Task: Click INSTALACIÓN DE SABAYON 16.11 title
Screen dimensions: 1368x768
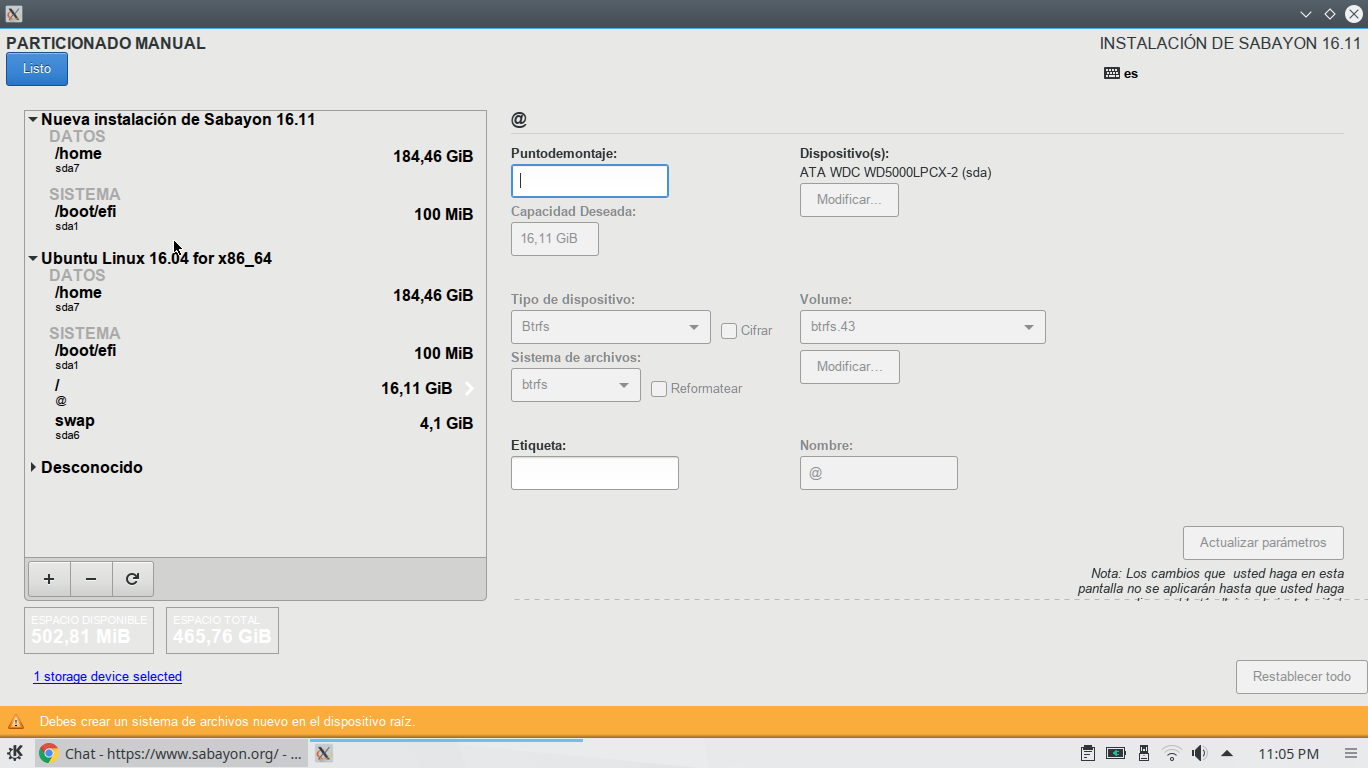Action: 1230,44
